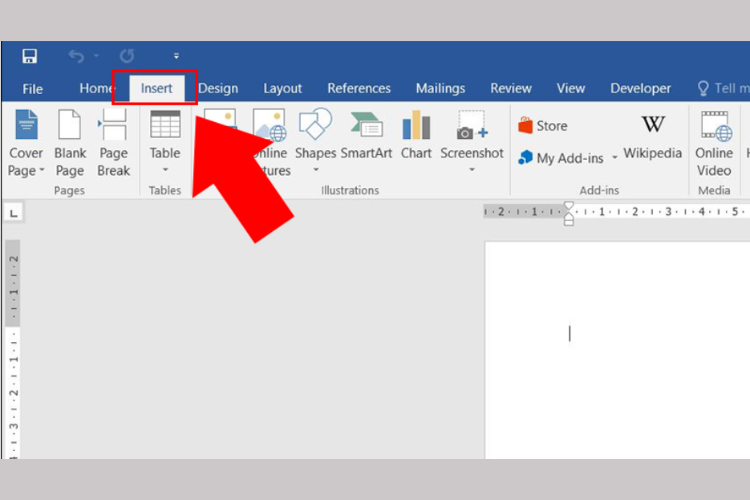Click the Table grid icon
This screenshot has width=750, height=500.
click(165, 124)
